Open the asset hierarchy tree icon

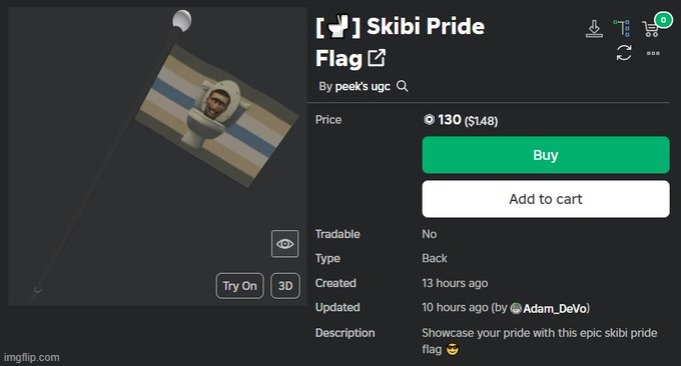622,28
